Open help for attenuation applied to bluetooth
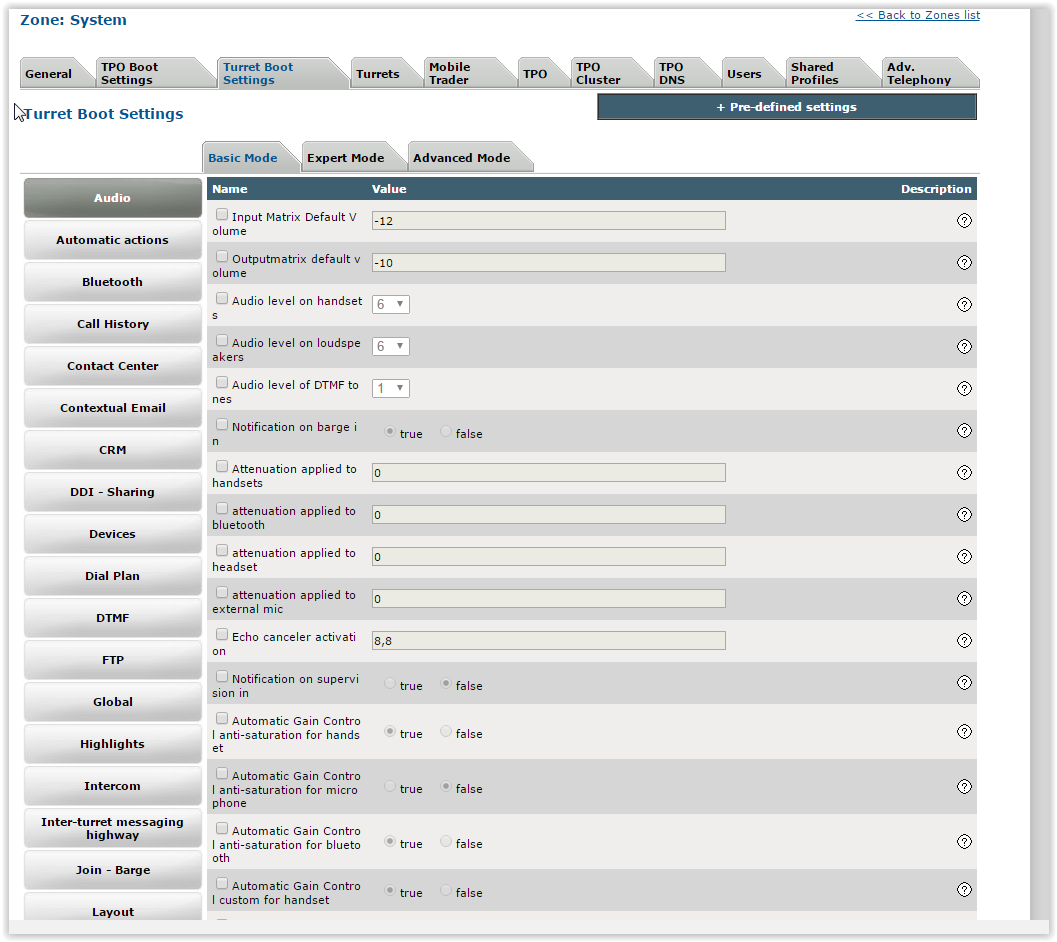This screenshot has width=1057, height=942. (x=964, y=514)
